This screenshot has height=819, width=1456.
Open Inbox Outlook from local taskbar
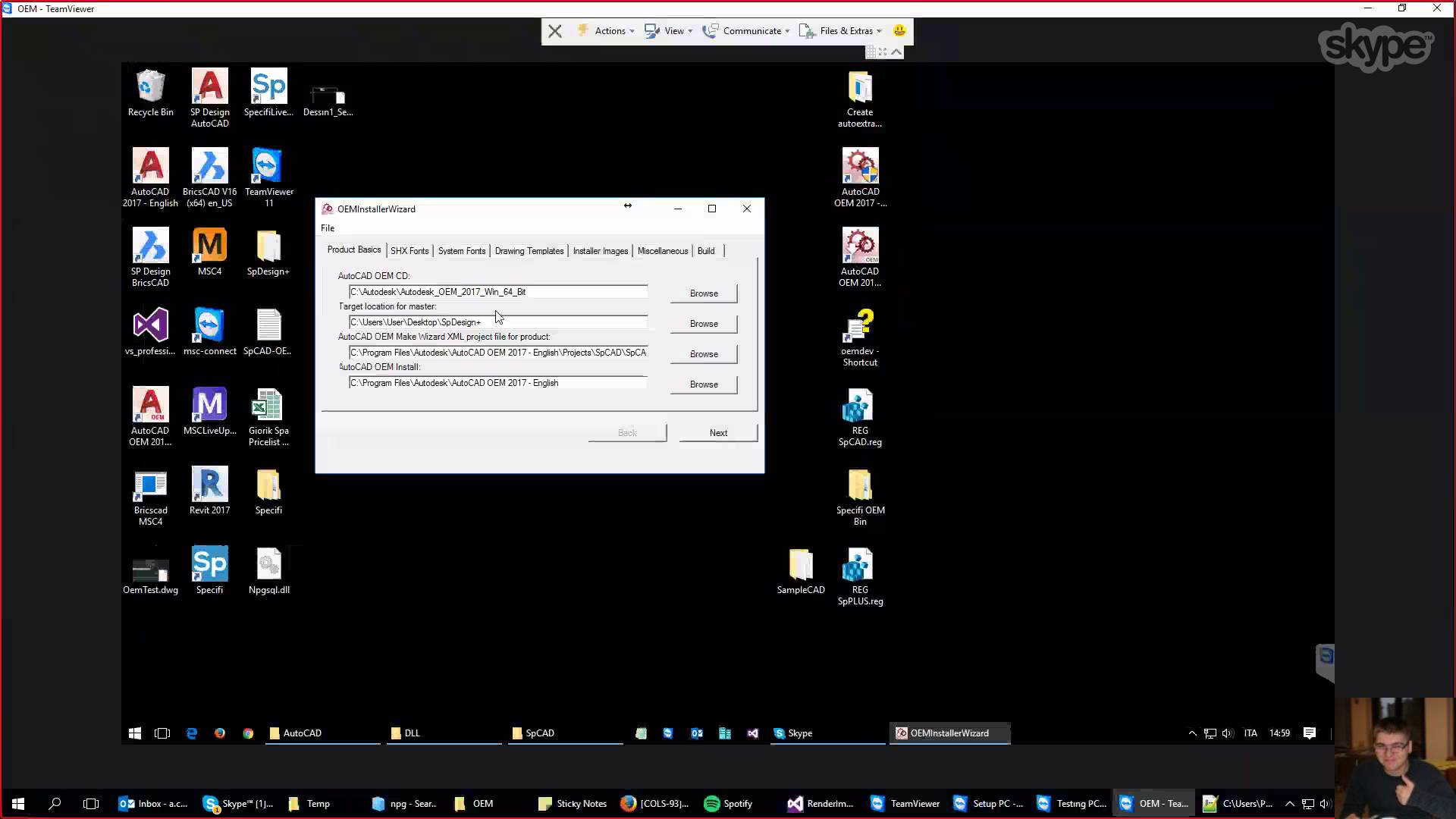pyautogui.click(x=153, y=804)
